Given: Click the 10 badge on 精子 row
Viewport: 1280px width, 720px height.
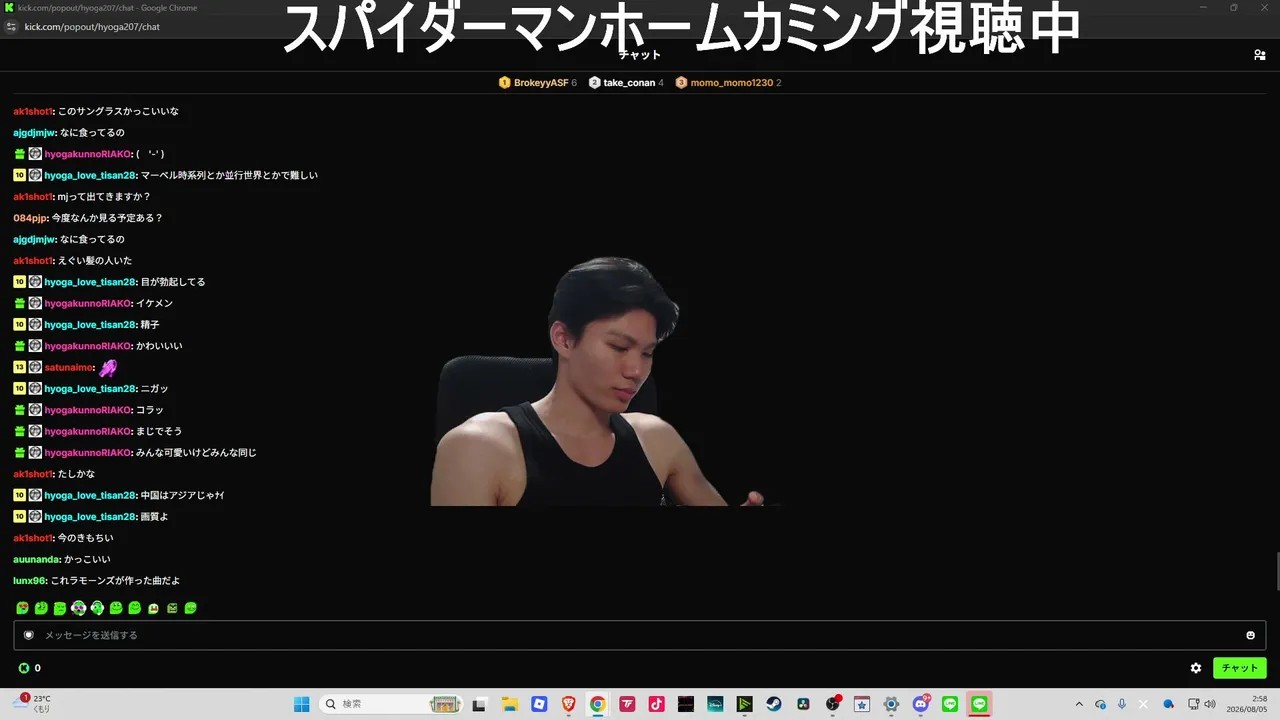Looking at the screenshot, I should pos(19,325).
